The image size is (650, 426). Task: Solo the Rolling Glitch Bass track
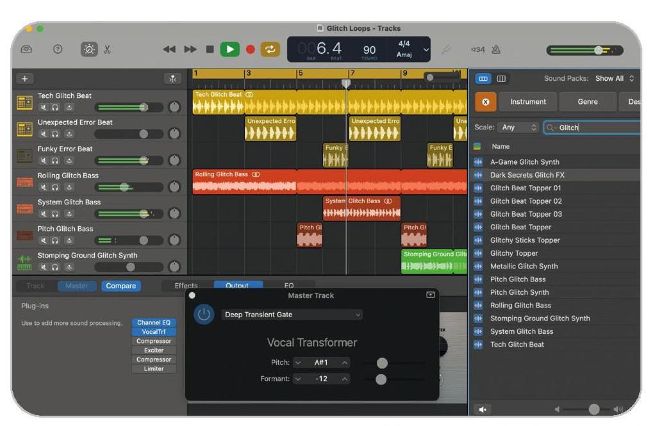coord(56,187)
